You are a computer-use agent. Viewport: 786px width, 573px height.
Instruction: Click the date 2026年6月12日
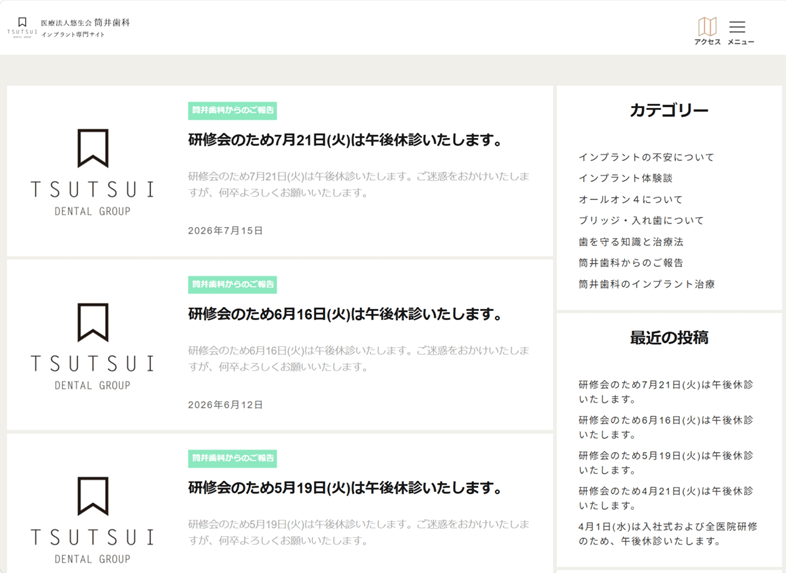(x=226, y=405)
